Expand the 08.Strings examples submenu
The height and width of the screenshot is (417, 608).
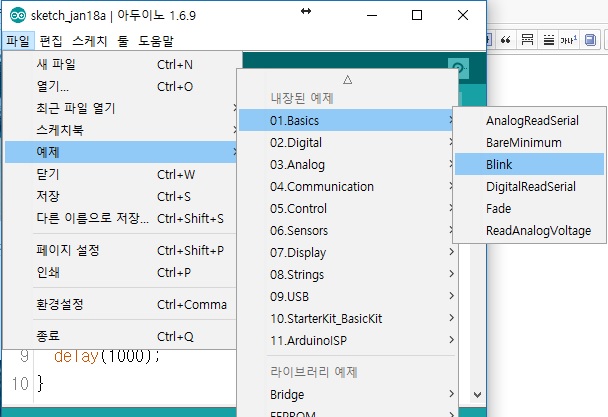(347, 275)
